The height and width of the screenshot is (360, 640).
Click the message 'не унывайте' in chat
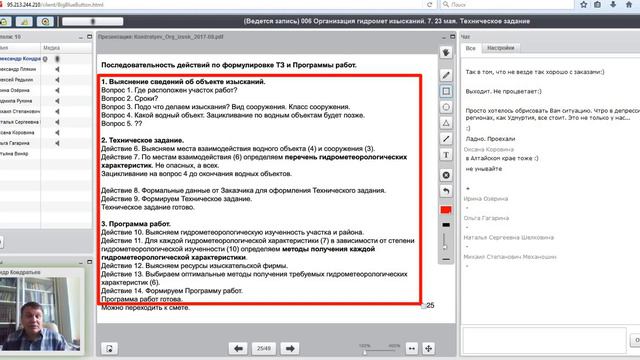click(484, 169)
